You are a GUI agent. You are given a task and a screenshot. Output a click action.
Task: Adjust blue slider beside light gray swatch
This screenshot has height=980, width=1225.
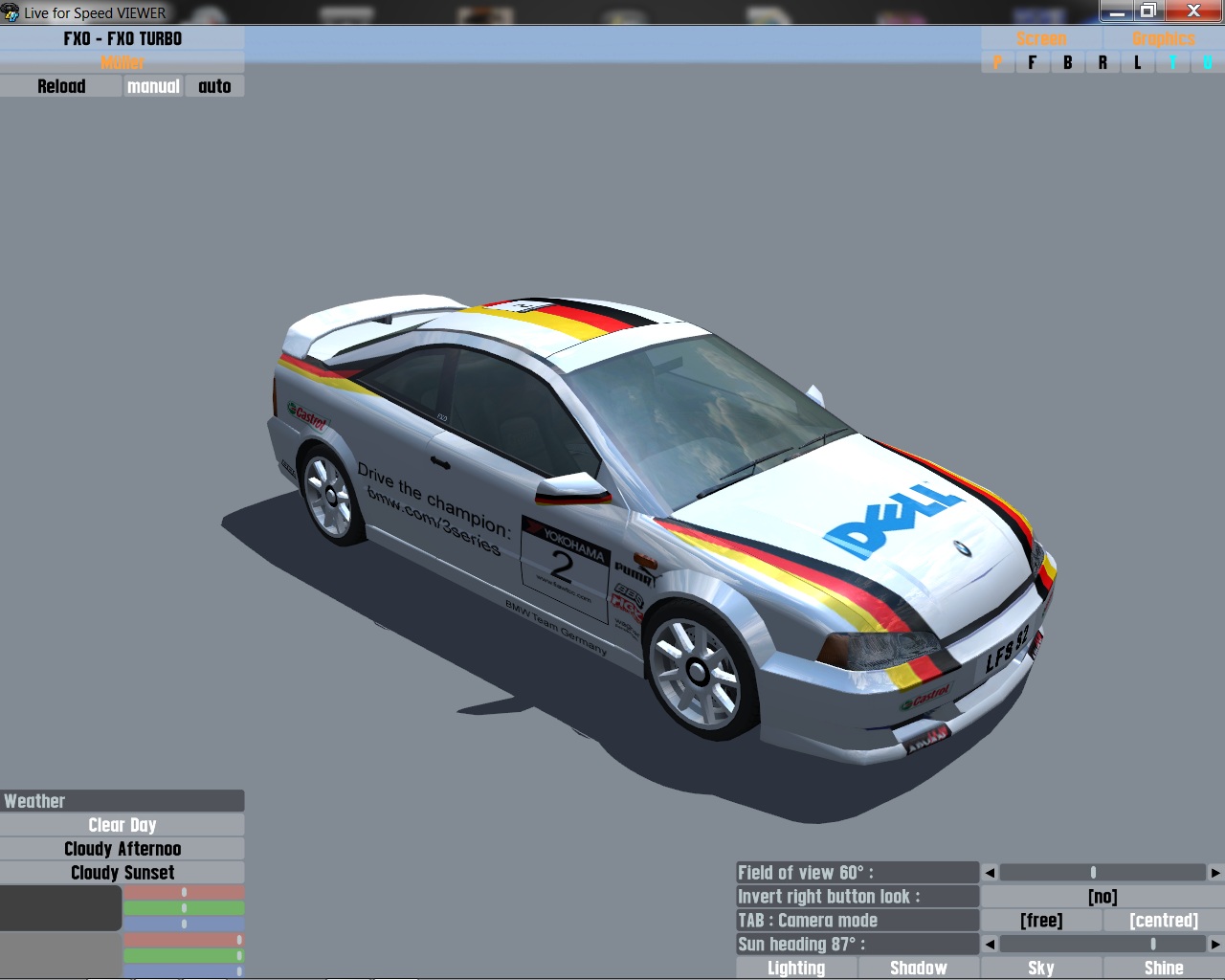click(184, 971)
